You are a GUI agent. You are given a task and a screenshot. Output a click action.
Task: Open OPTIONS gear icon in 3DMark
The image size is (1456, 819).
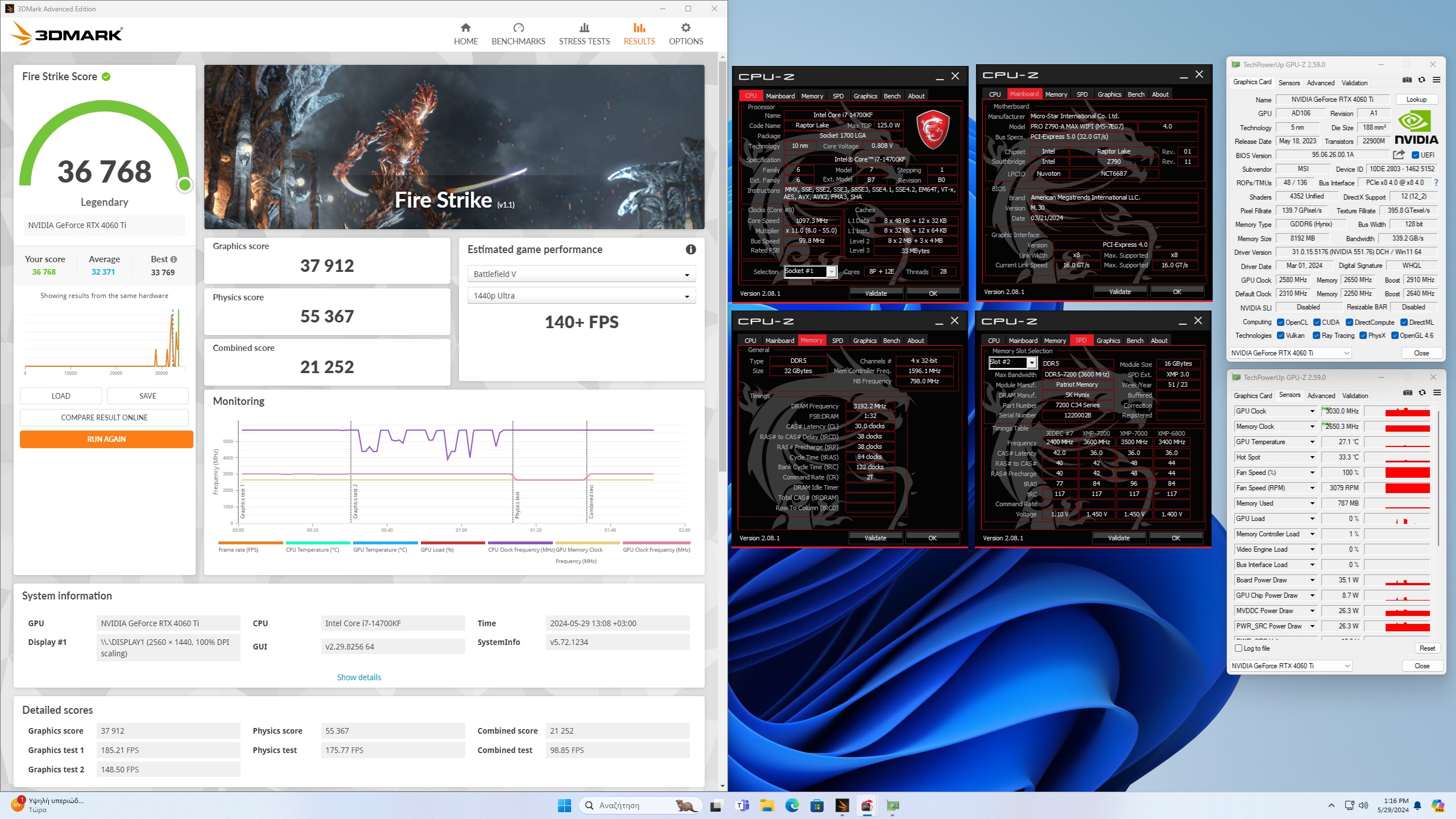[x=686, y=27]
